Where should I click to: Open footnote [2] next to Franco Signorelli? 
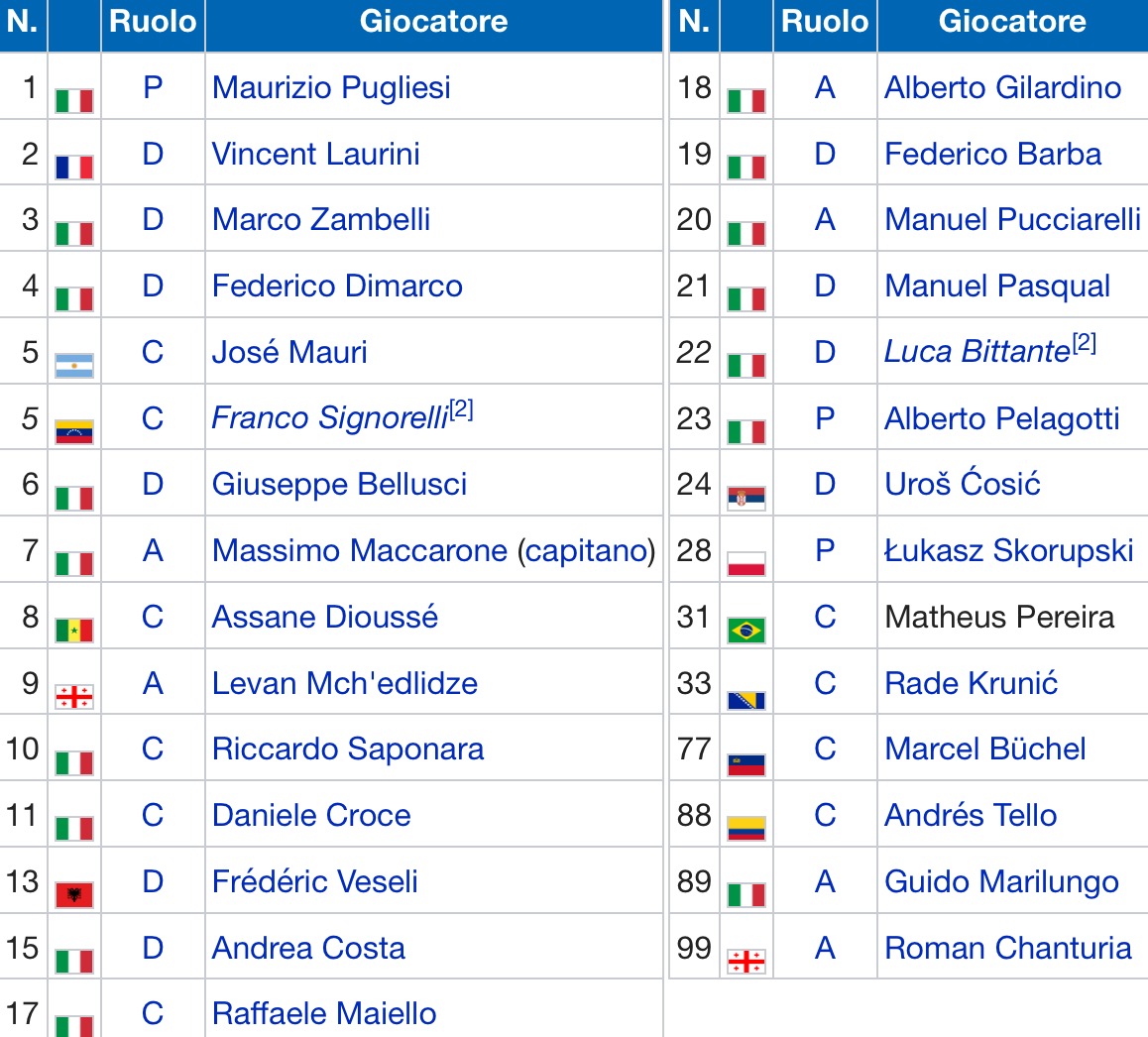[x=461, y=409]
